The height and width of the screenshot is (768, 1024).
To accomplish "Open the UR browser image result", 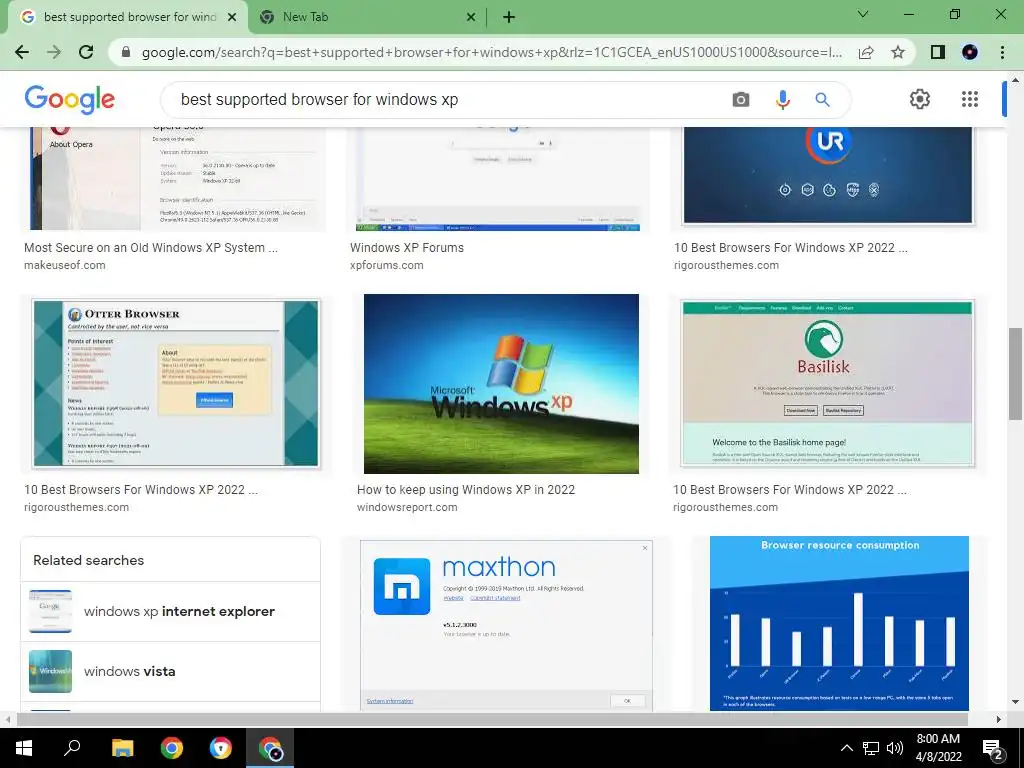I will coord(827,176).
